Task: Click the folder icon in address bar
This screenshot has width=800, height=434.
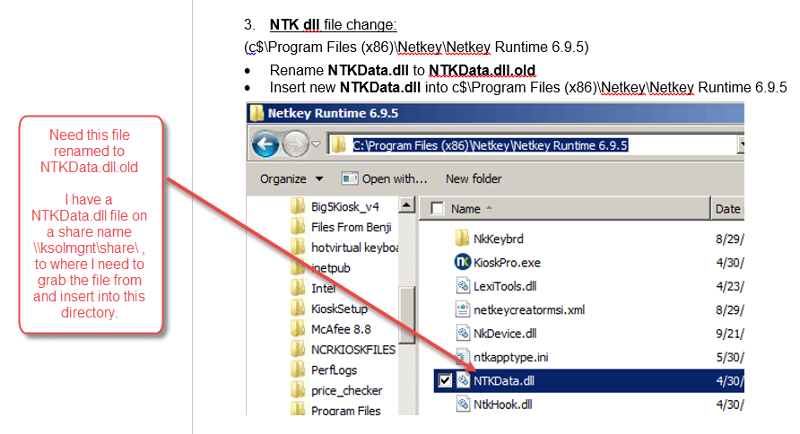Action: (x=338, y=145)
